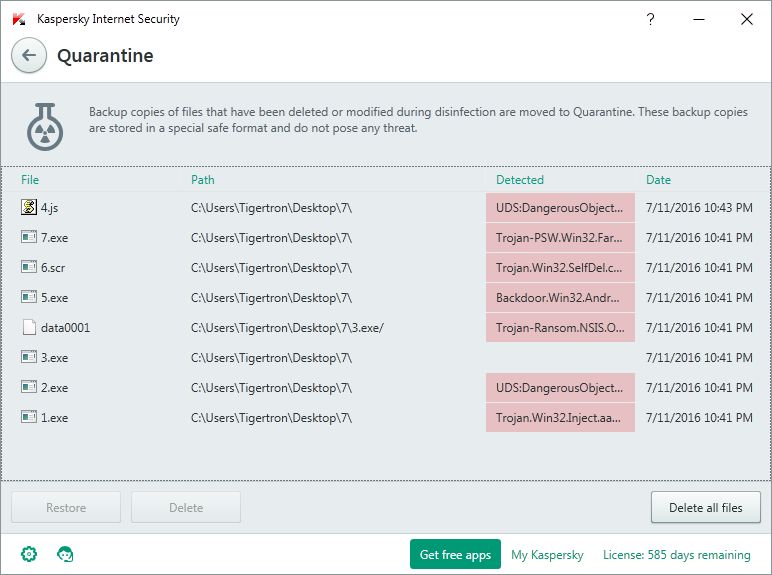Click the data0001 file icon
Screen dimensions: 772x575
pyautogui.click(x=29, y=327)
